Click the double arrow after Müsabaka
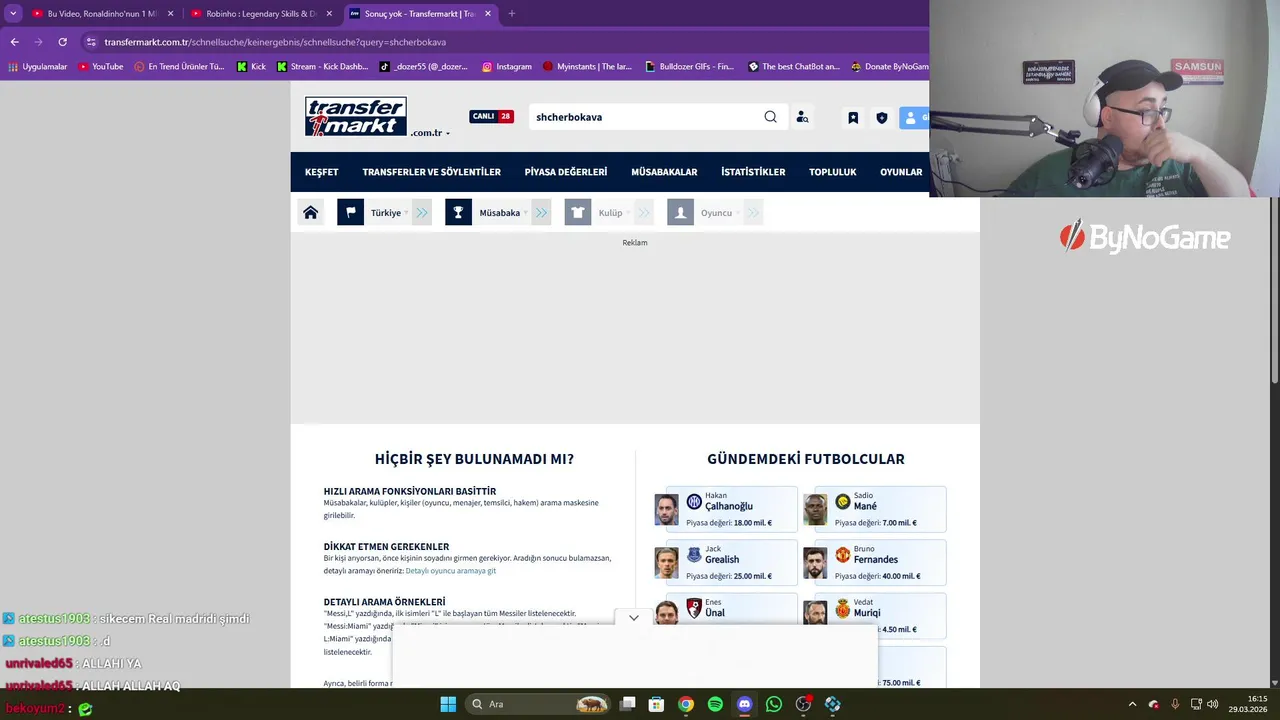Viewport: 1280px width, 720px height. 541,213
